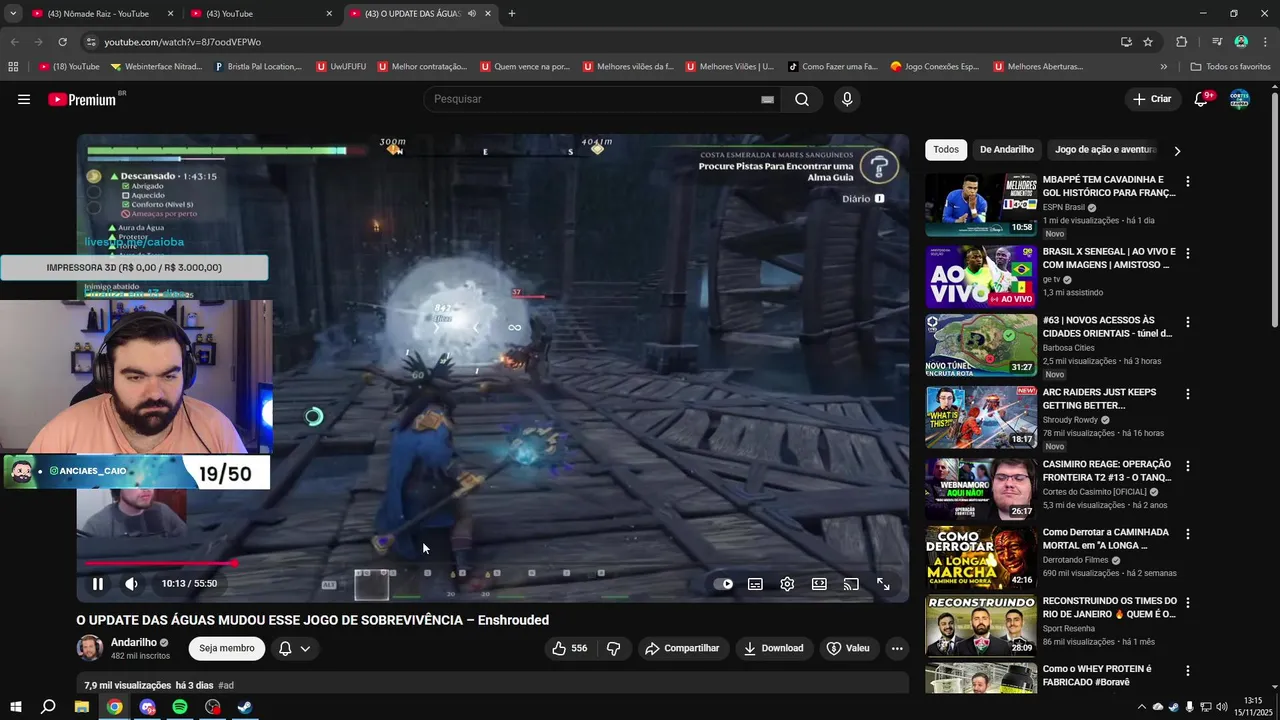This screenshot has height=720, width=1280.
Task: Submit search with magnifier button
Action: [802, 99]
